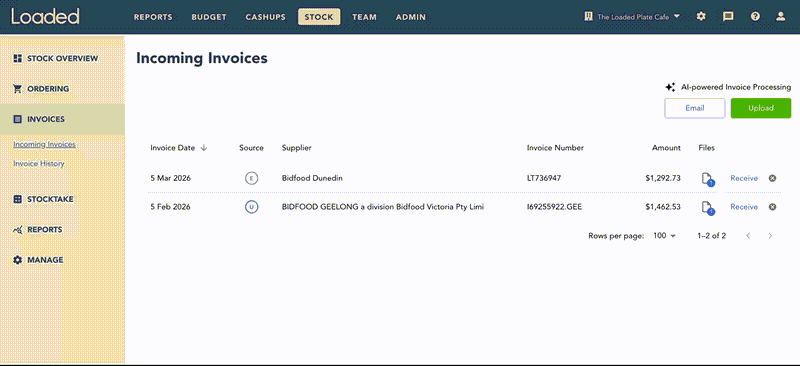Open Incoming Invoices sidebar link
The image size is (800, 366).
tap(44, 144)
